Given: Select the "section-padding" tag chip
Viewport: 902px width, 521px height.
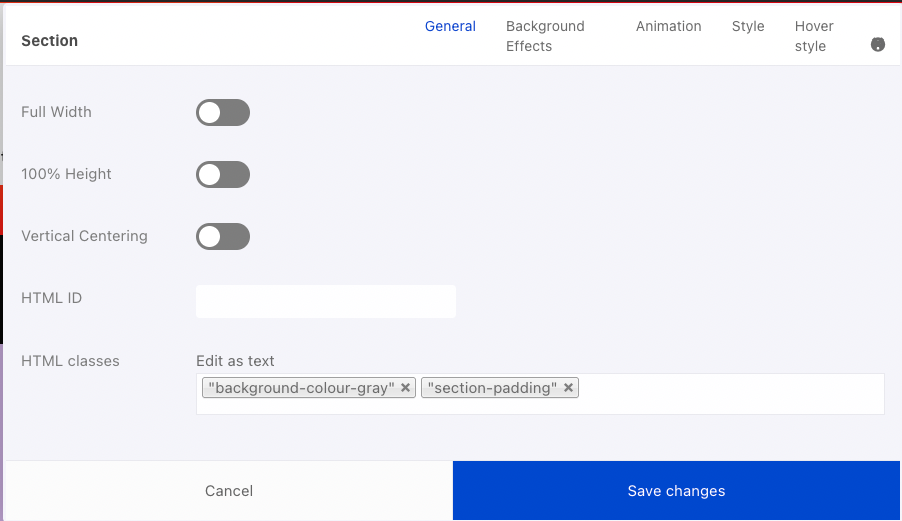Looking at the screenshot, I should coord(492,388).
